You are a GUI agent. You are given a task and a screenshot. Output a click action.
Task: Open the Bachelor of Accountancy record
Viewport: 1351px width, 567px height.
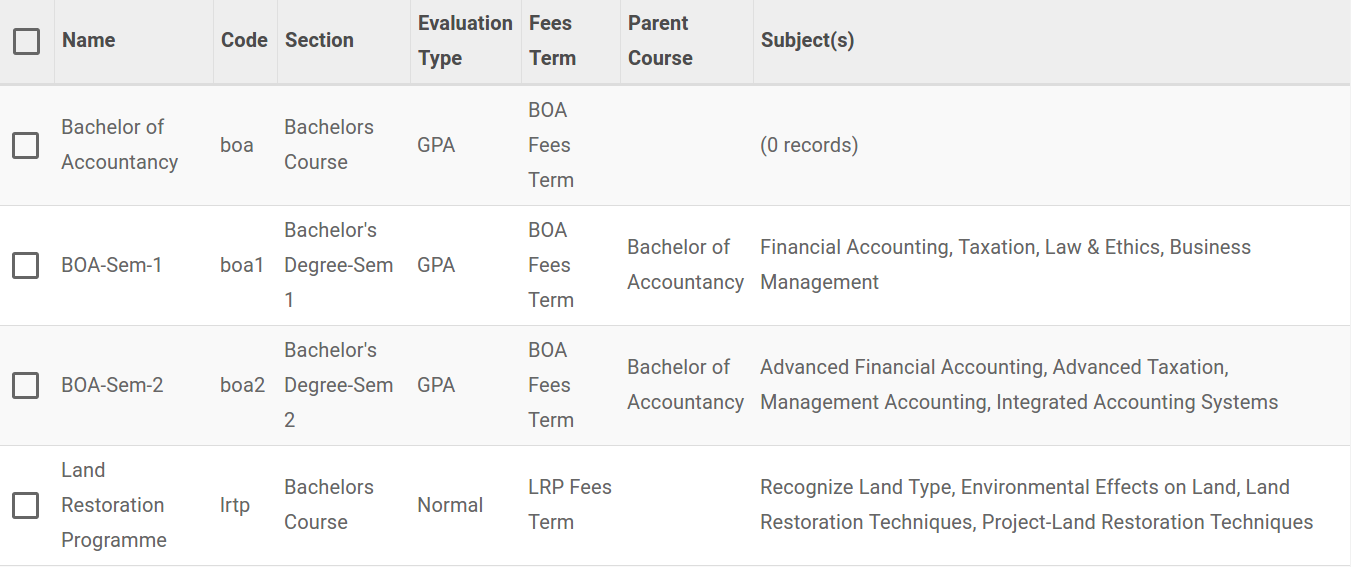click(119, 145)
